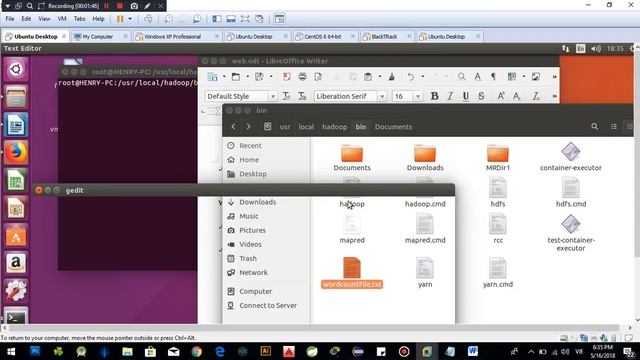
Task: Select the wordcountFile.txt file
Action: (x=352, y=273)
